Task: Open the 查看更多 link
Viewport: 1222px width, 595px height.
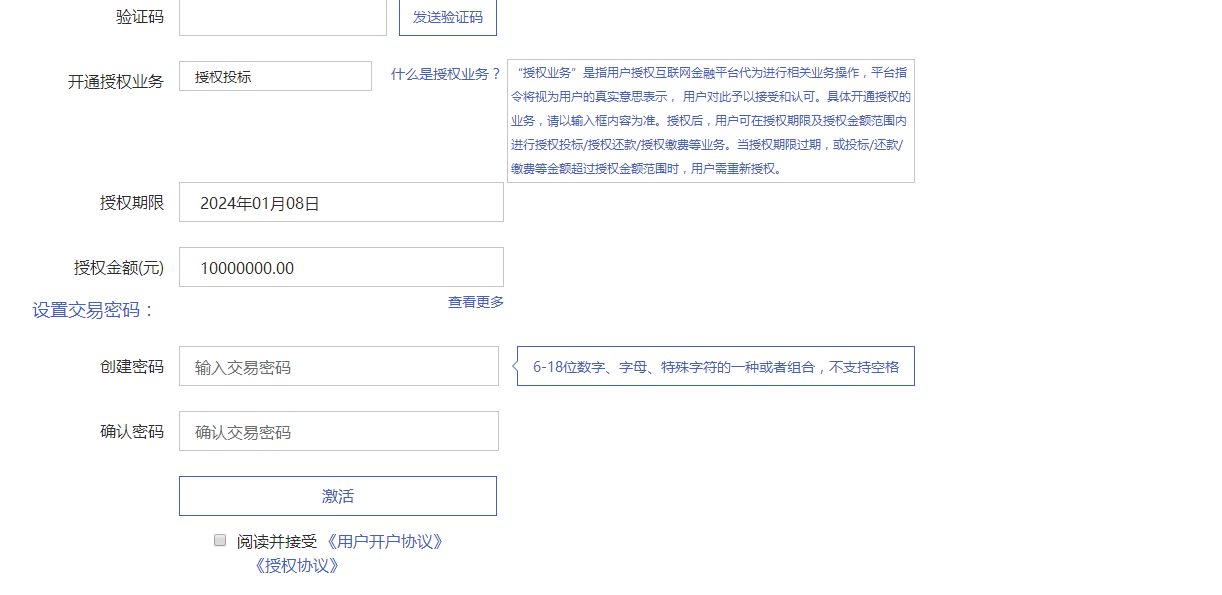Action: click(x=476, y=301)
